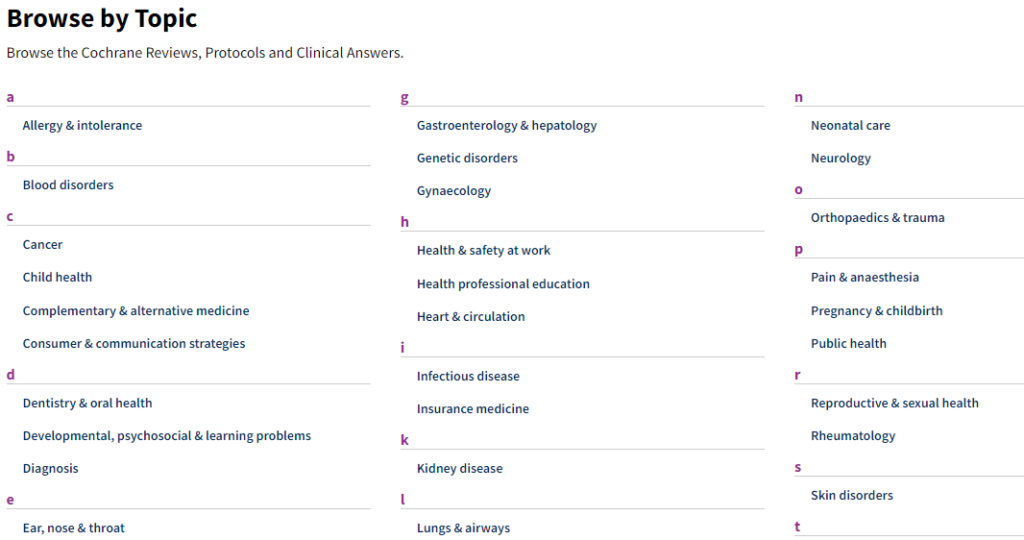Select the Pregnancy & childbirth topic
Image resolution: width=1024 pixels, height=540 pixels.
pos(877,311)
